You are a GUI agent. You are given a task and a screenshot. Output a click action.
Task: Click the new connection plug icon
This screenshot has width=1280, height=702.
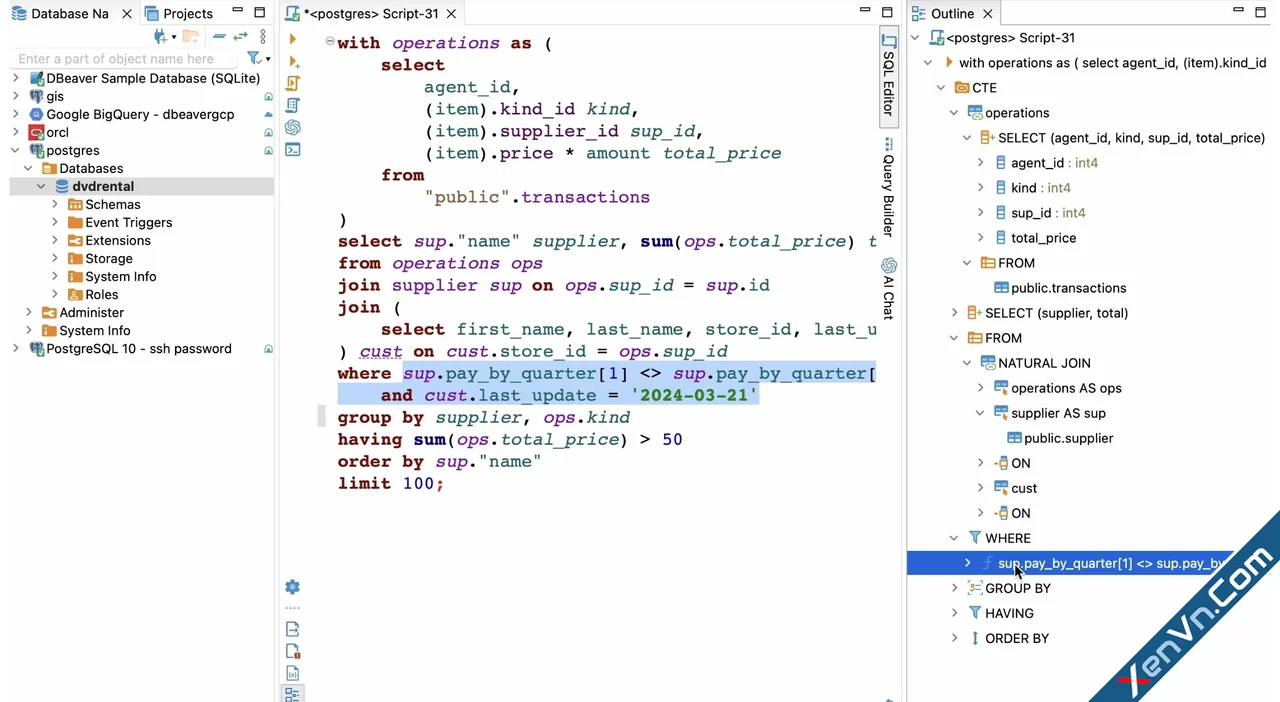point(160,37)
